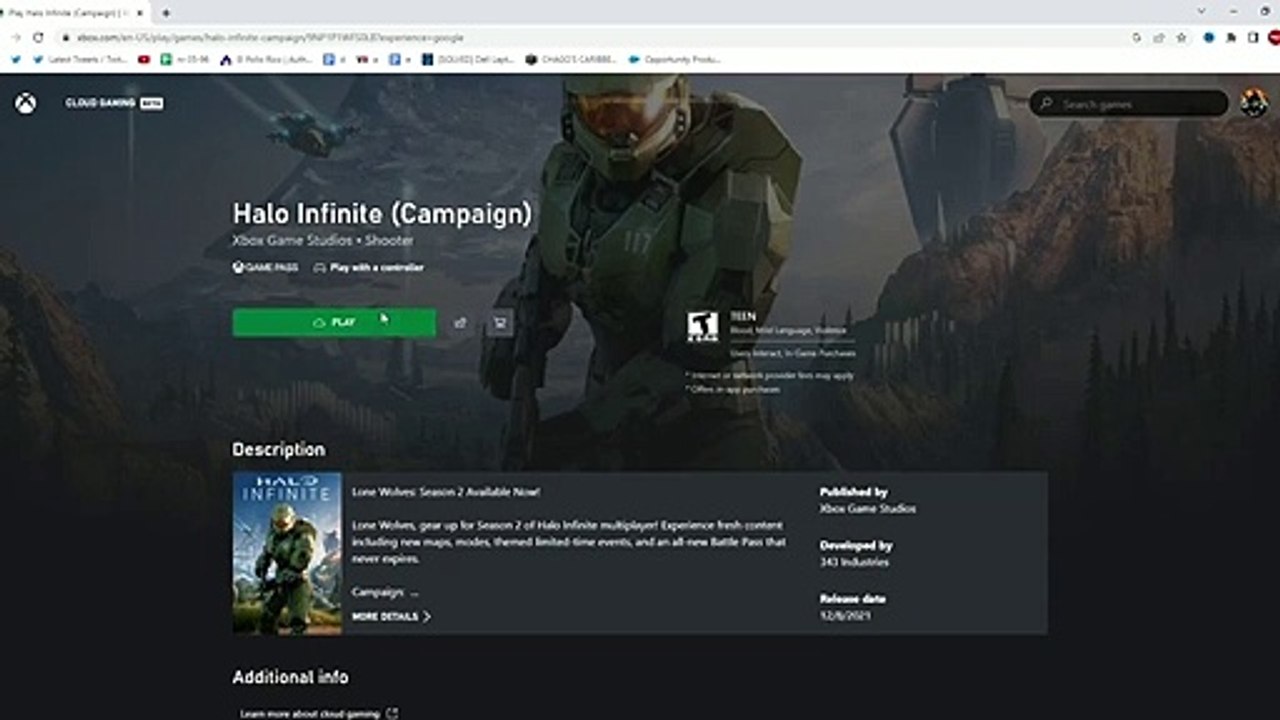Click the store cart icon beside Play
The height and width of the screenshot is (720, 1280).
499,322
